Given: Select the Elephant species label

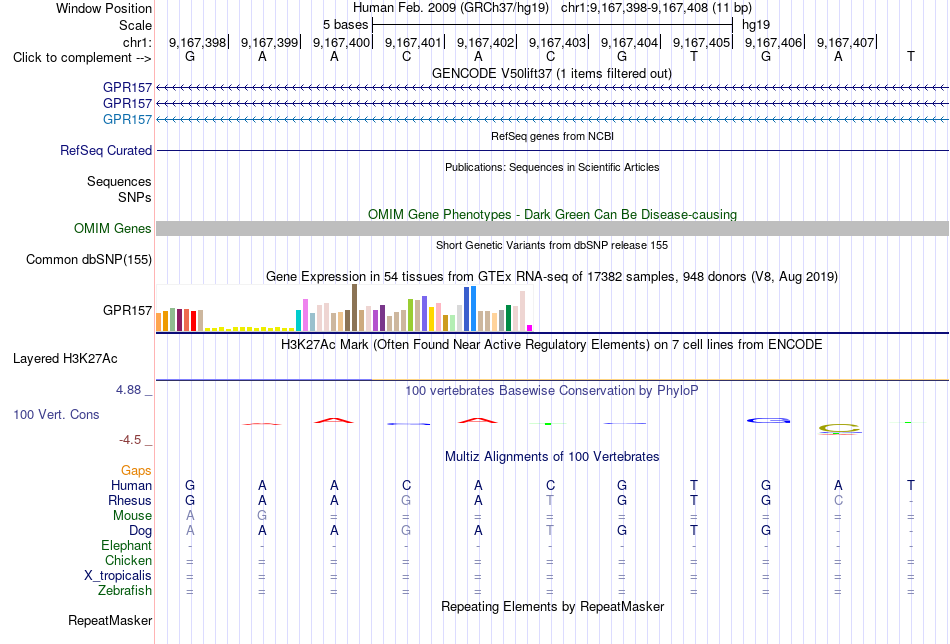Looking at the screenshot, I should click(x=126, y=545).
